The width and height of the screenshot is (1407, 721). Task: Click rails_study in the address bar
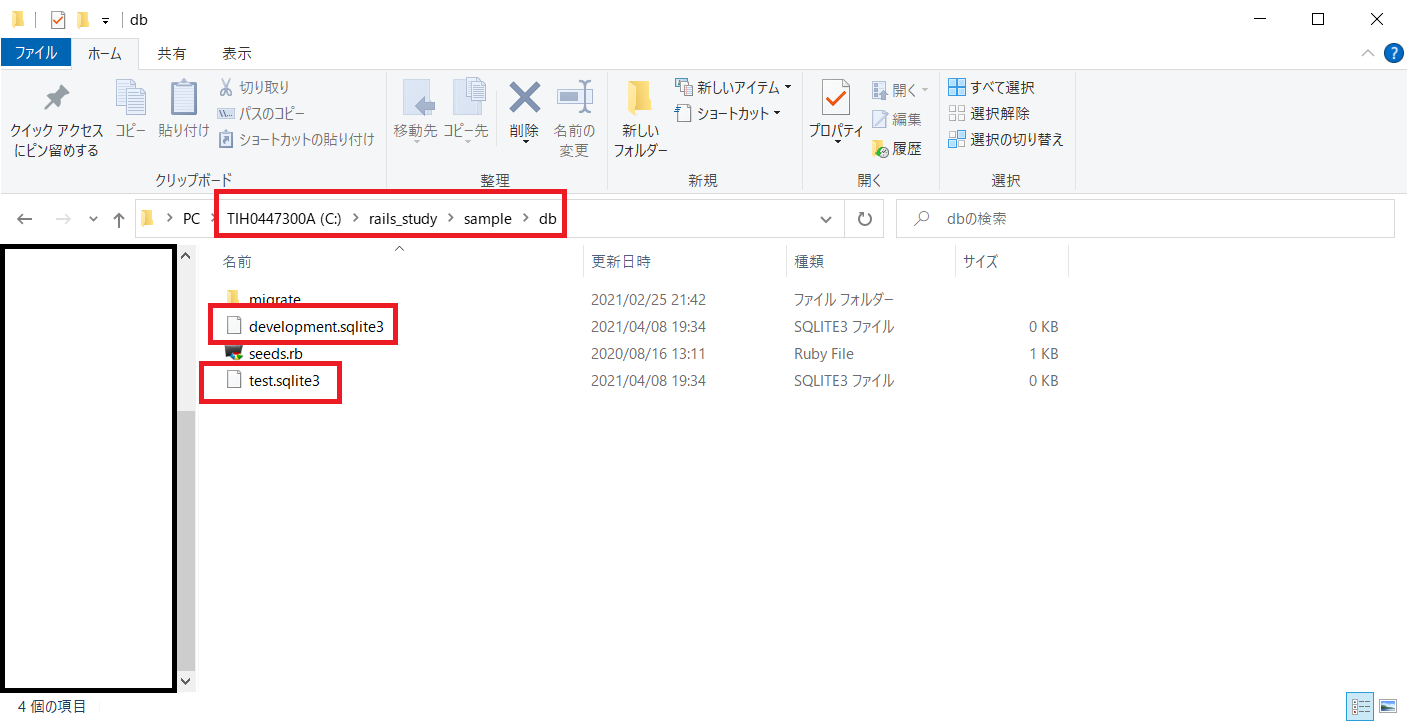[403, 219]
